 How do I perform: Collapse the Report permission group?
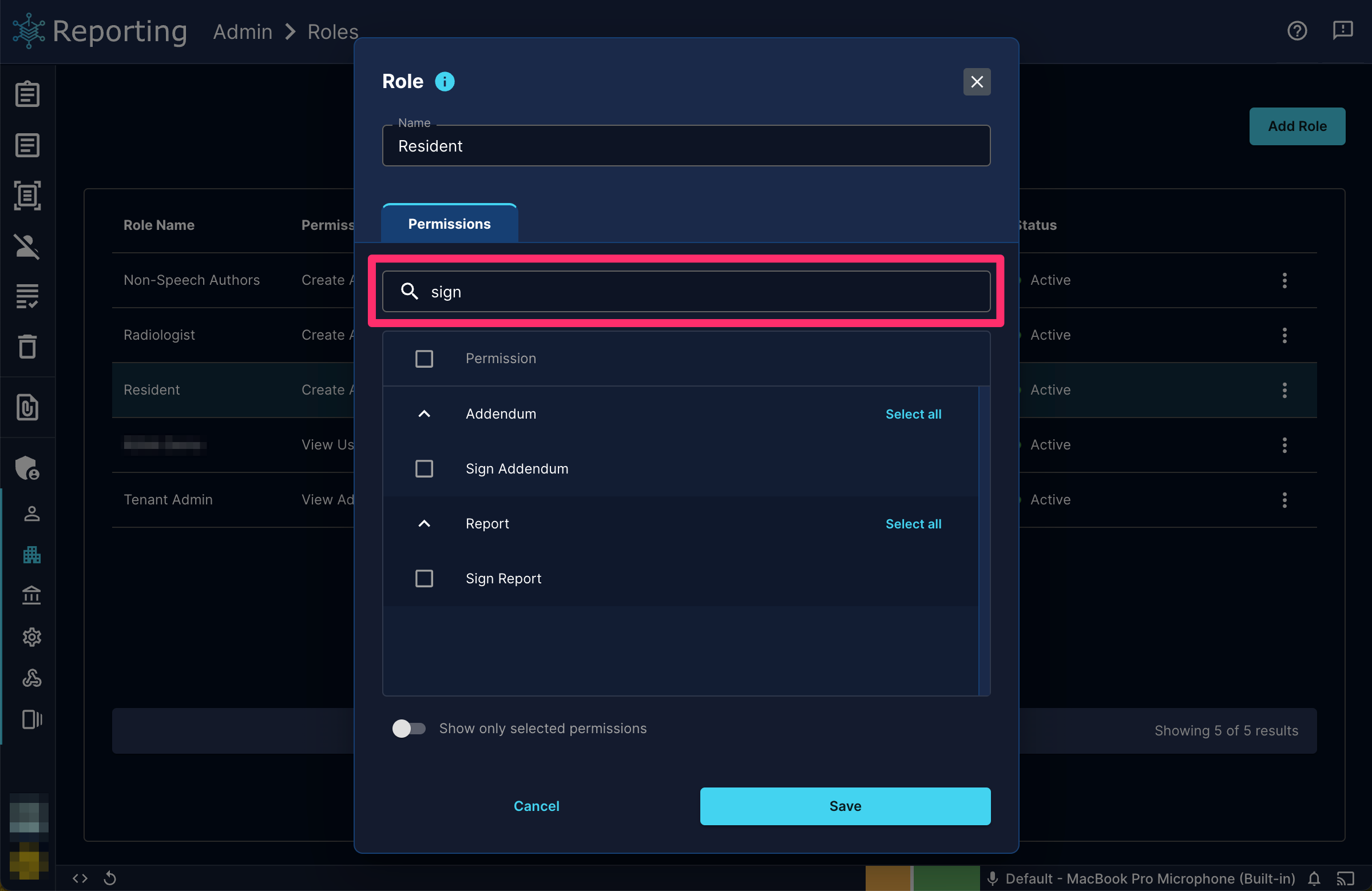(425, 523)
